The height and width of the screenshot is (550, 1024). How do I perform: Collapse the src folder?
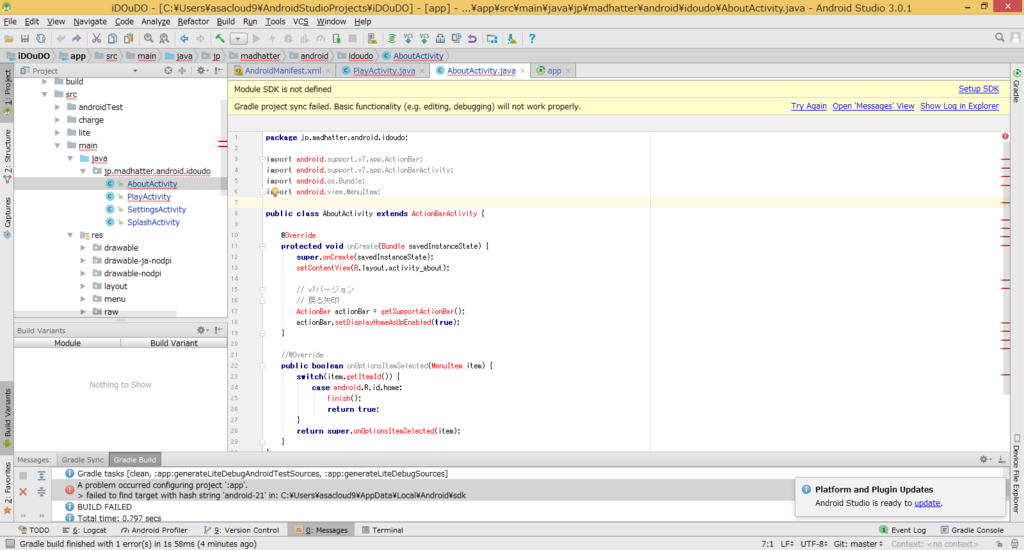pos(44,94)
